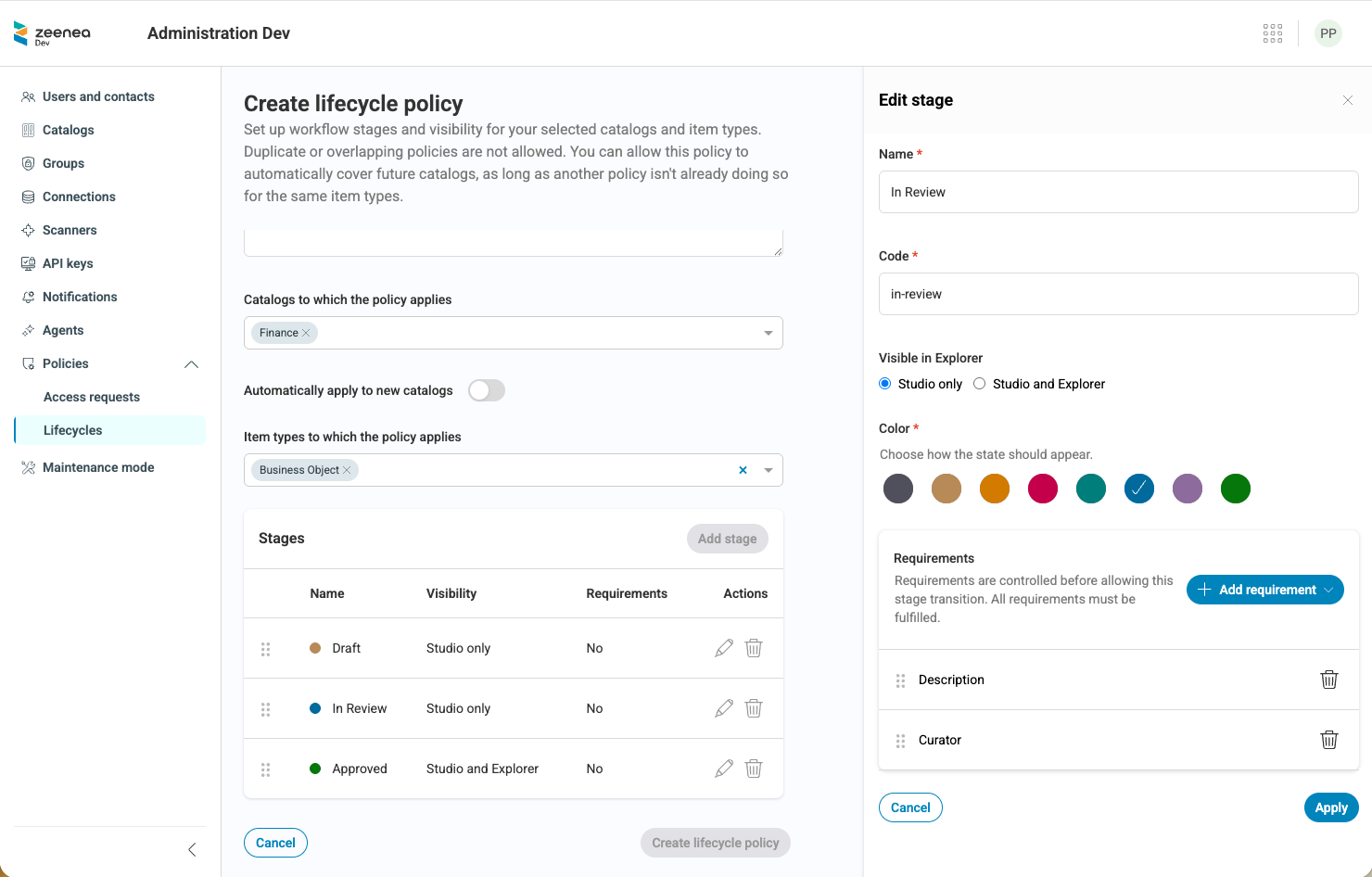Remove the Description requirement with trash icon

(x=1329, y=680)
